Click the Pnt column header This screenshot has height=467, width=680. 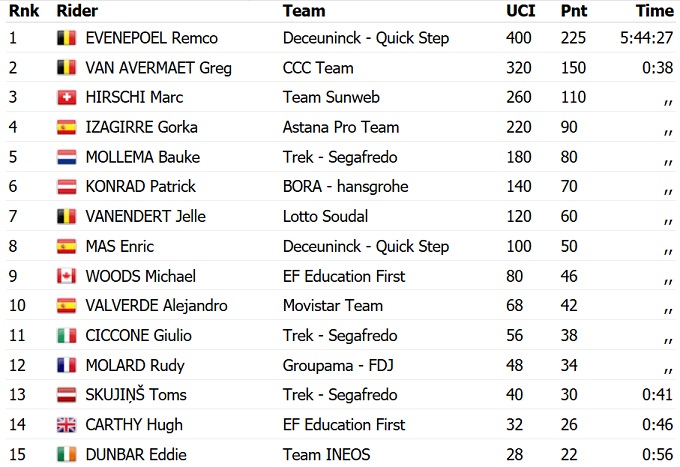(x=574, y=11)
